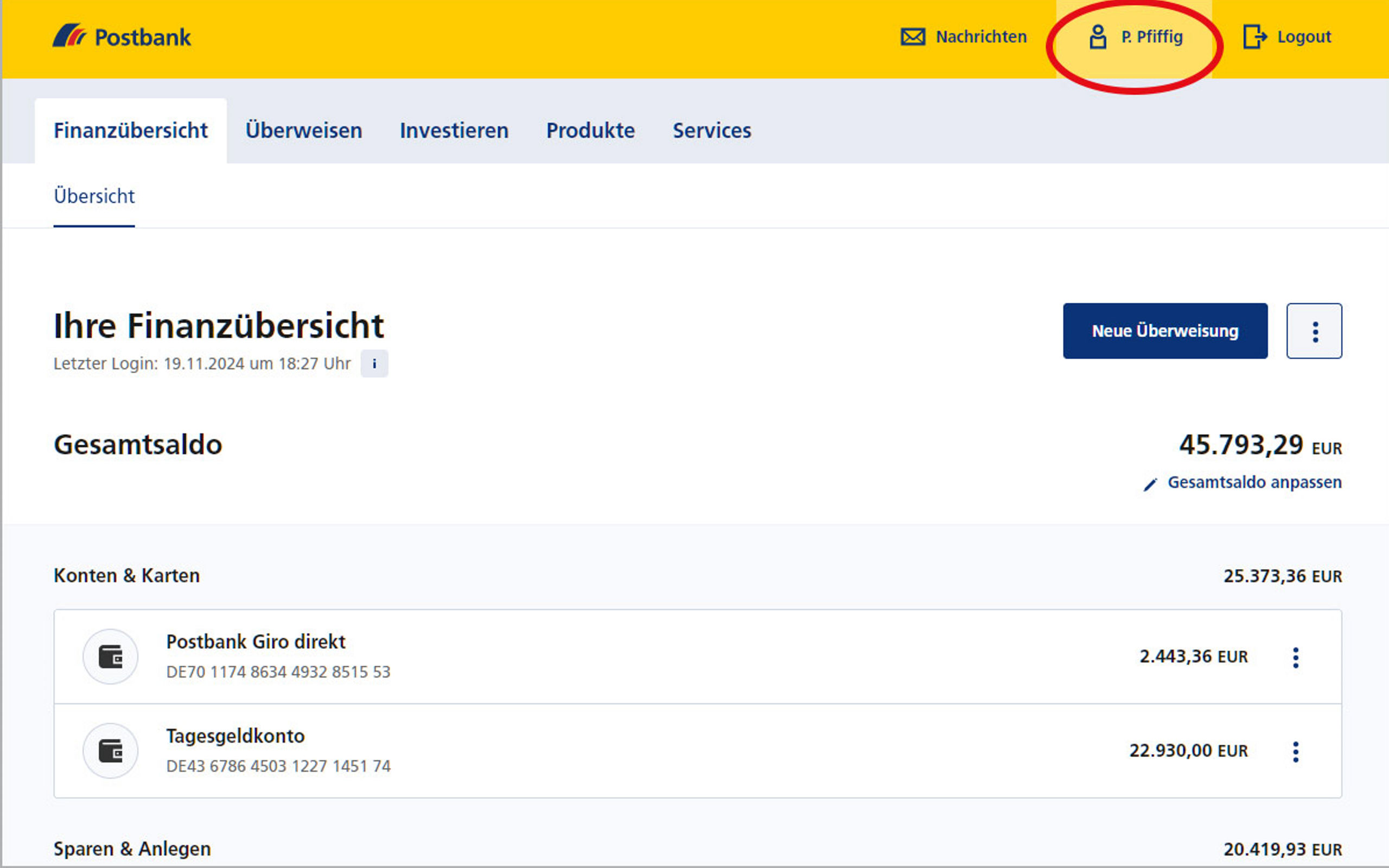This screenshot has height=868, width=1389.
Task: Click the 22.930,00 EUR balance
Action: [1189, 750]
